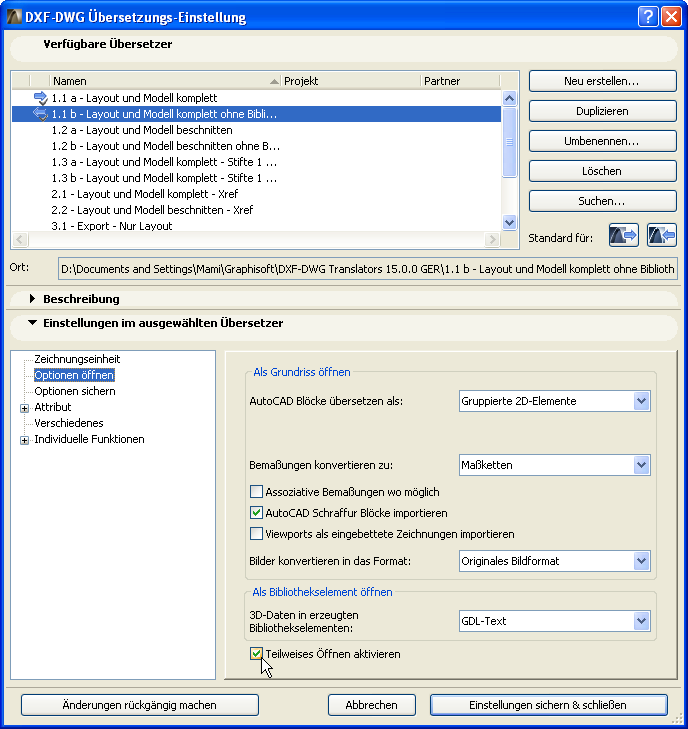Screen dimensions: 688x729
Task: Select Optionen öffnen in settings tree
Action: [x=74, y=375]
